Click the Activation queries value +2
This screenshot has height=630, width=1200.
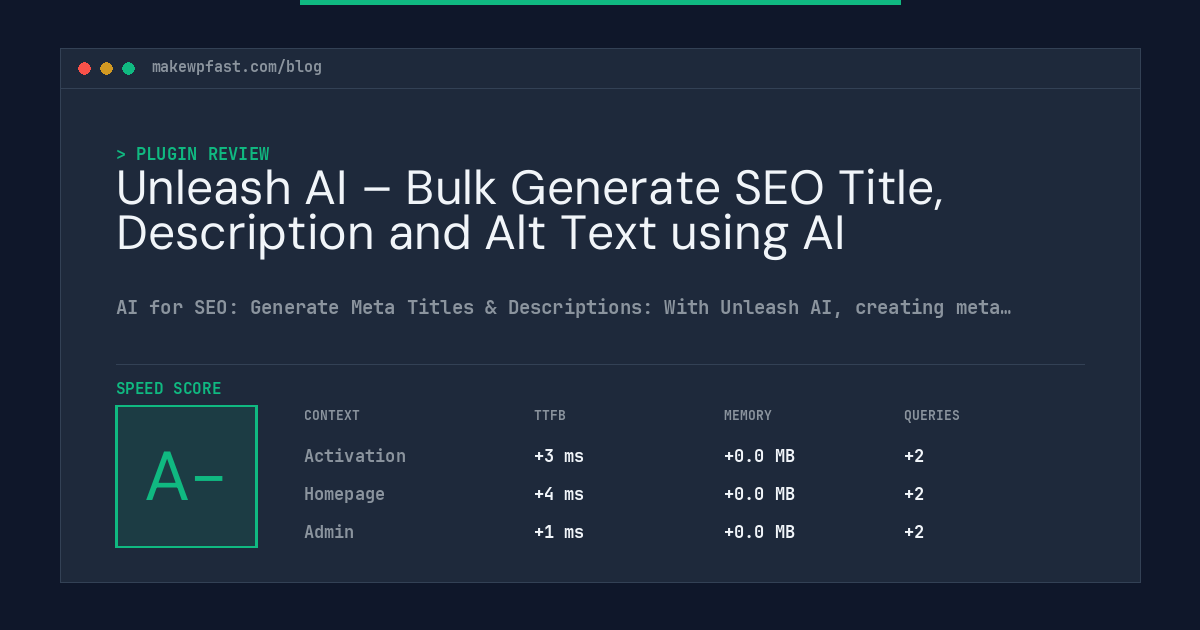pos(914,456)
